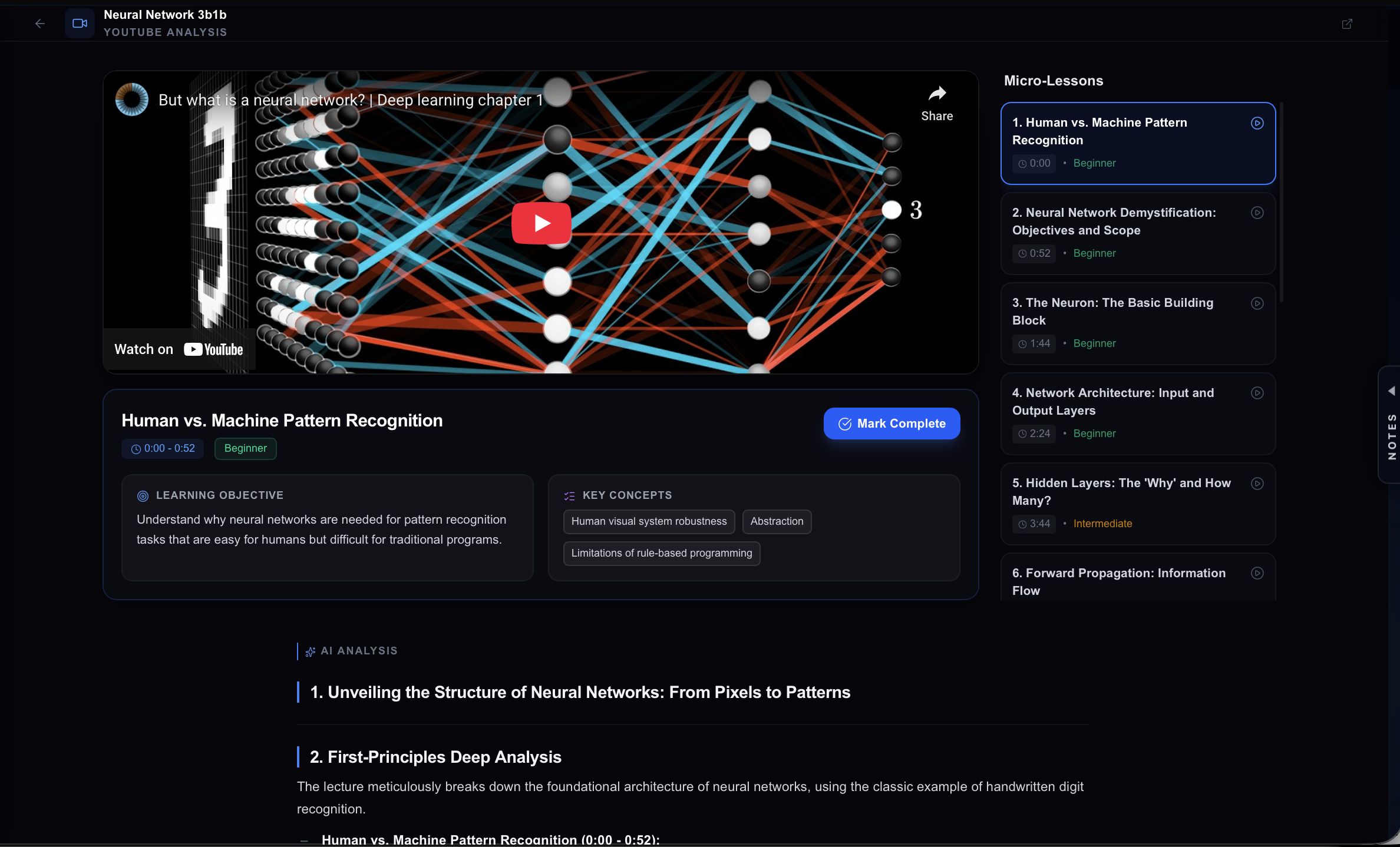Click the 0:00 - 0:52 timestamp badge
The width and height of the screenshot is (1400, 847).
point(163,448)
